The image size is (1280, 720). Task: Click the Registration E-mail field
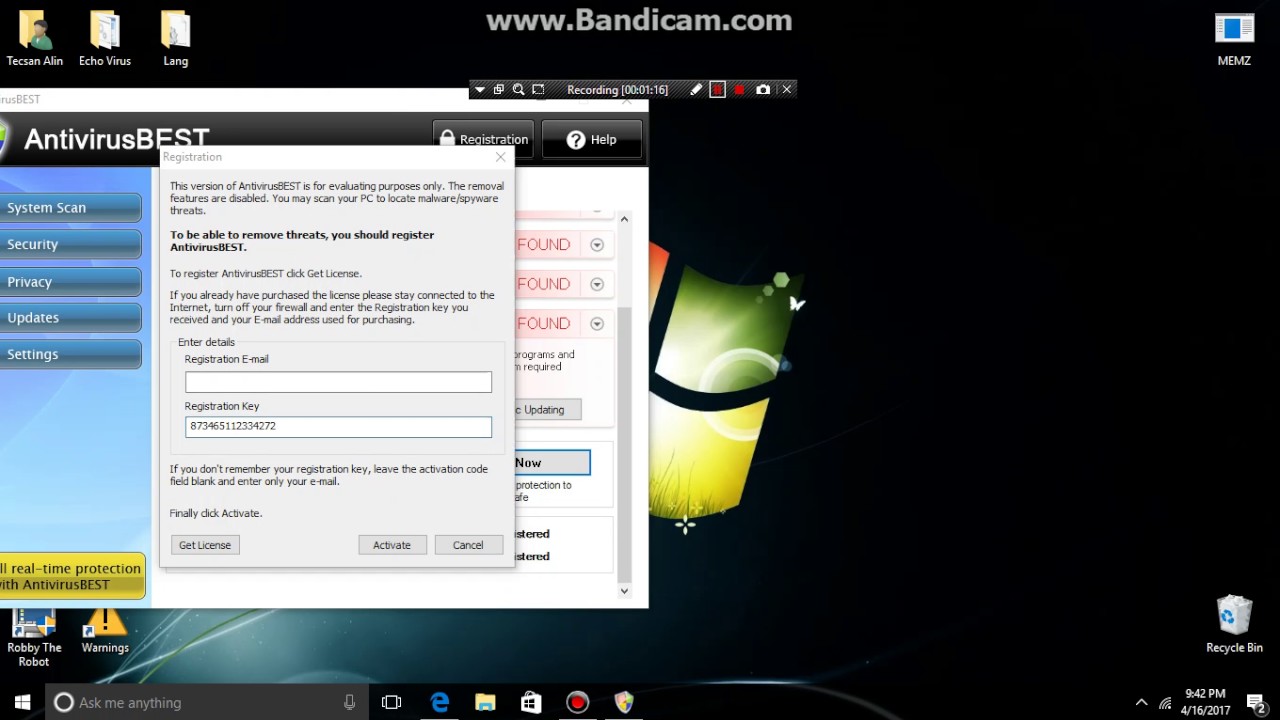[x=338, y=382]
